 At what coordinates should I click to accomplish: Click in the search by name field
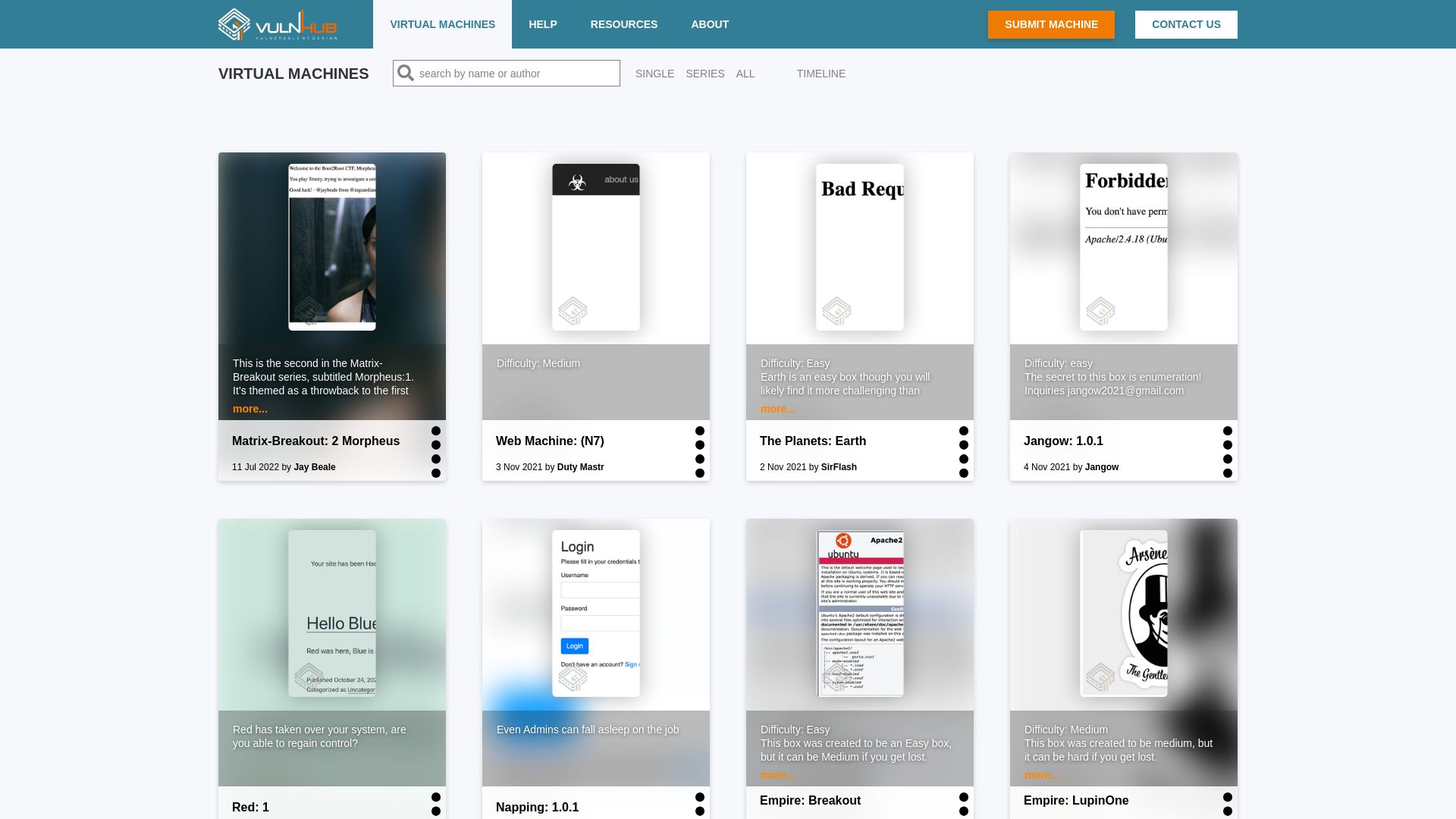[x=516, y=74]
